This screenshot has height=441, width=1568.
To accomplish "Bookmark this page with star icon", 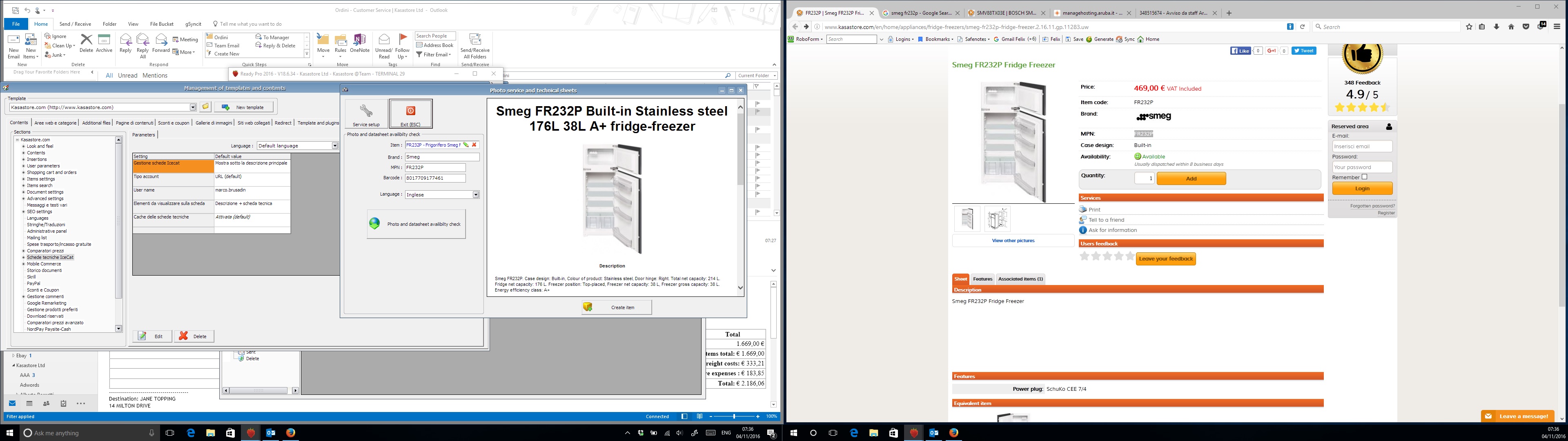I will tap(1470, 27).
